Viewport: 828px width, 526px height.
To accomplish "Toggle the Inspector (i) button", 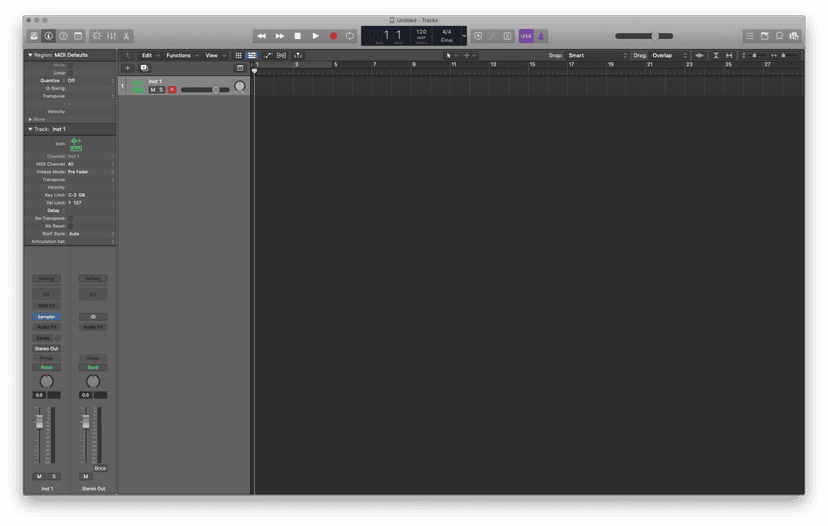I will click(49, 36).
